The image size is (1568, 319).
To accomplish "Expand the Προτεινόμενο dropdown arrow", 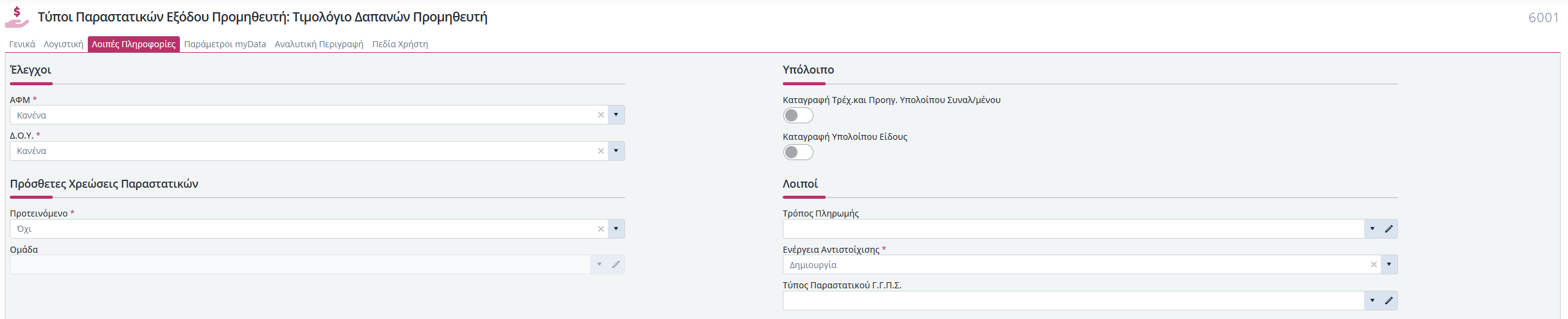I will [616, 229].
